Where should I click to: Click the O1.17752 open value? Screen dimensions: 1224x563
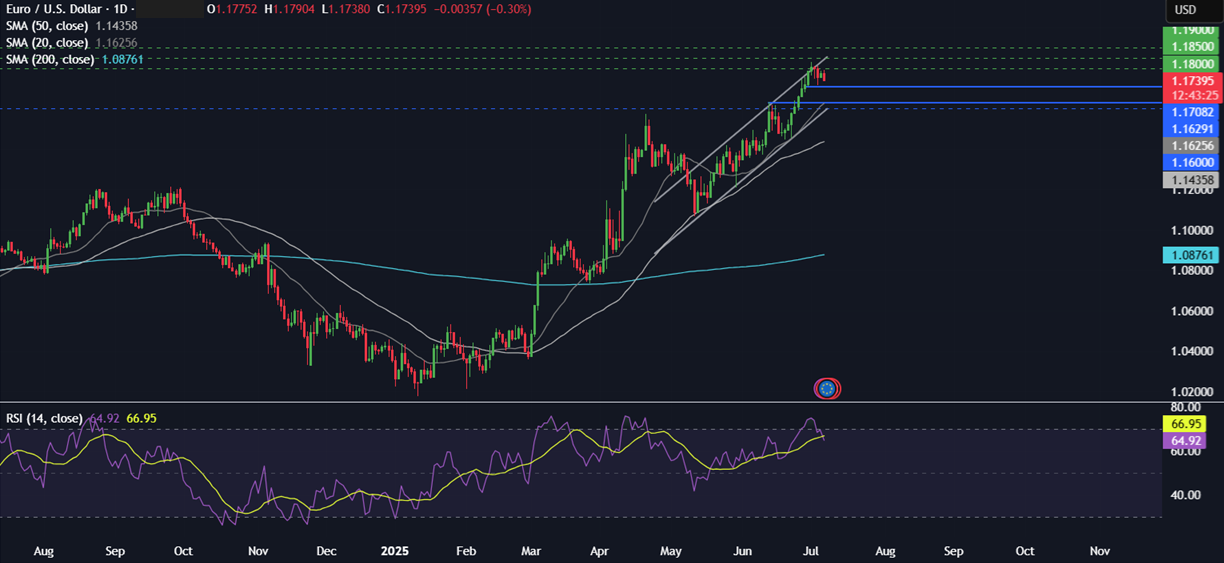[x=234, y=9]
